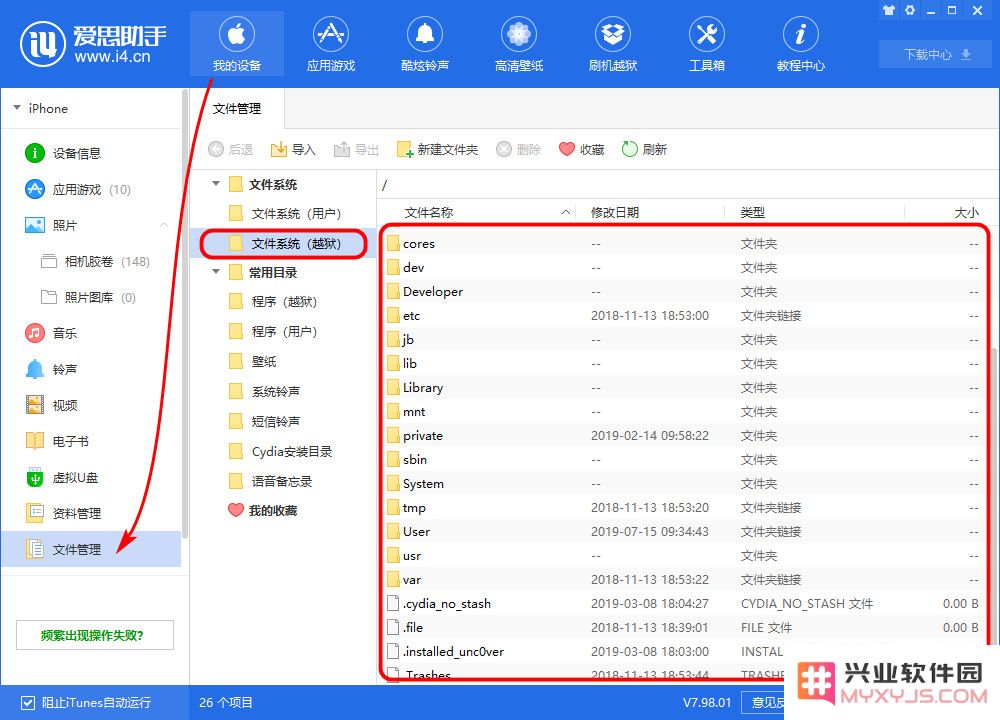Screen dimensions: 1000x720
Task: Select the .installed_unc0ver file row
Action: (x=684, y=651)
